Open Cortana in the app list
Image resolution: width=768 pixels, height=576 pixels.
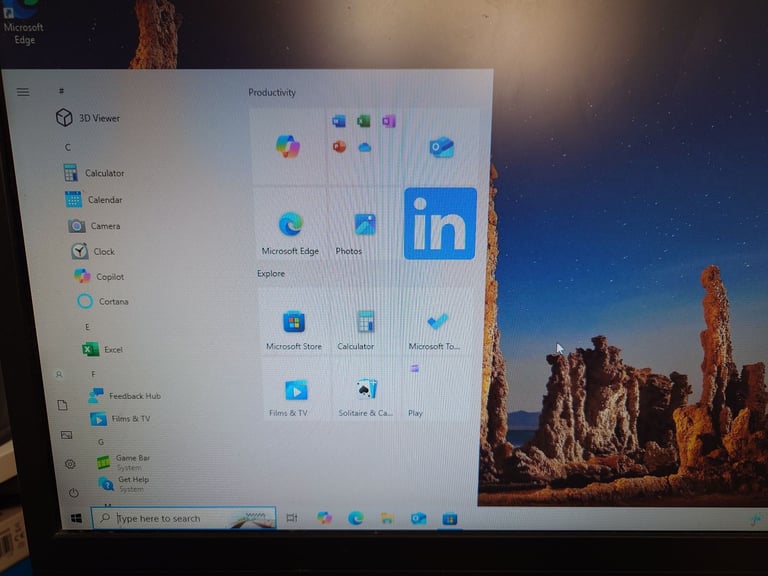tap(103, 301)
